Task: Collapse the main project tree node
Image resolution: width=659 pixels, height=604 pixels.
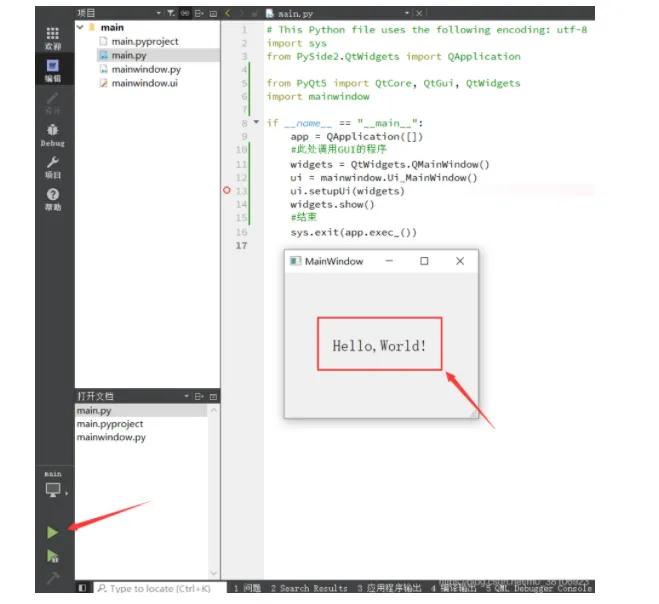Action: point(80,27)
